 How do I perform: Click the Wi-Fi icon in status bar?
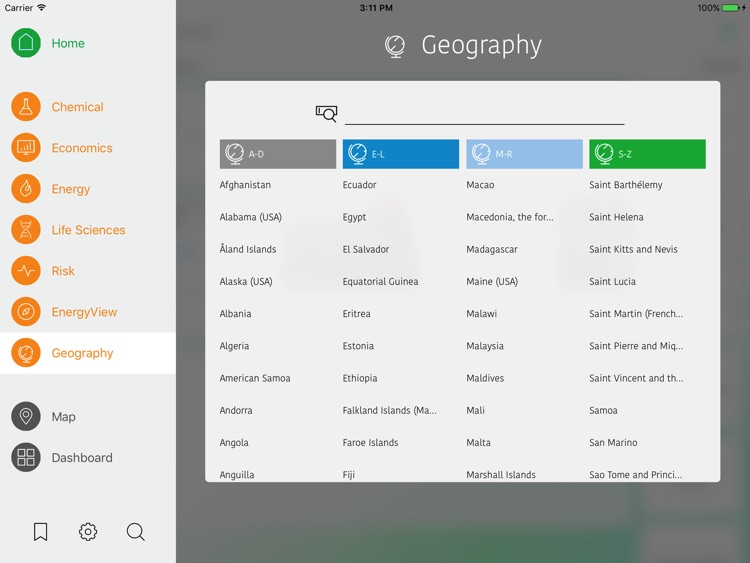pyautogui.click(x=42, y=8)
